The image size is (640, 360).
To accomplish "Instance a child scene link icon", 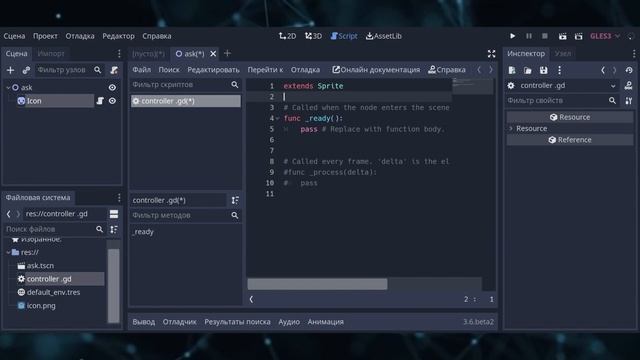I will 26,70.
